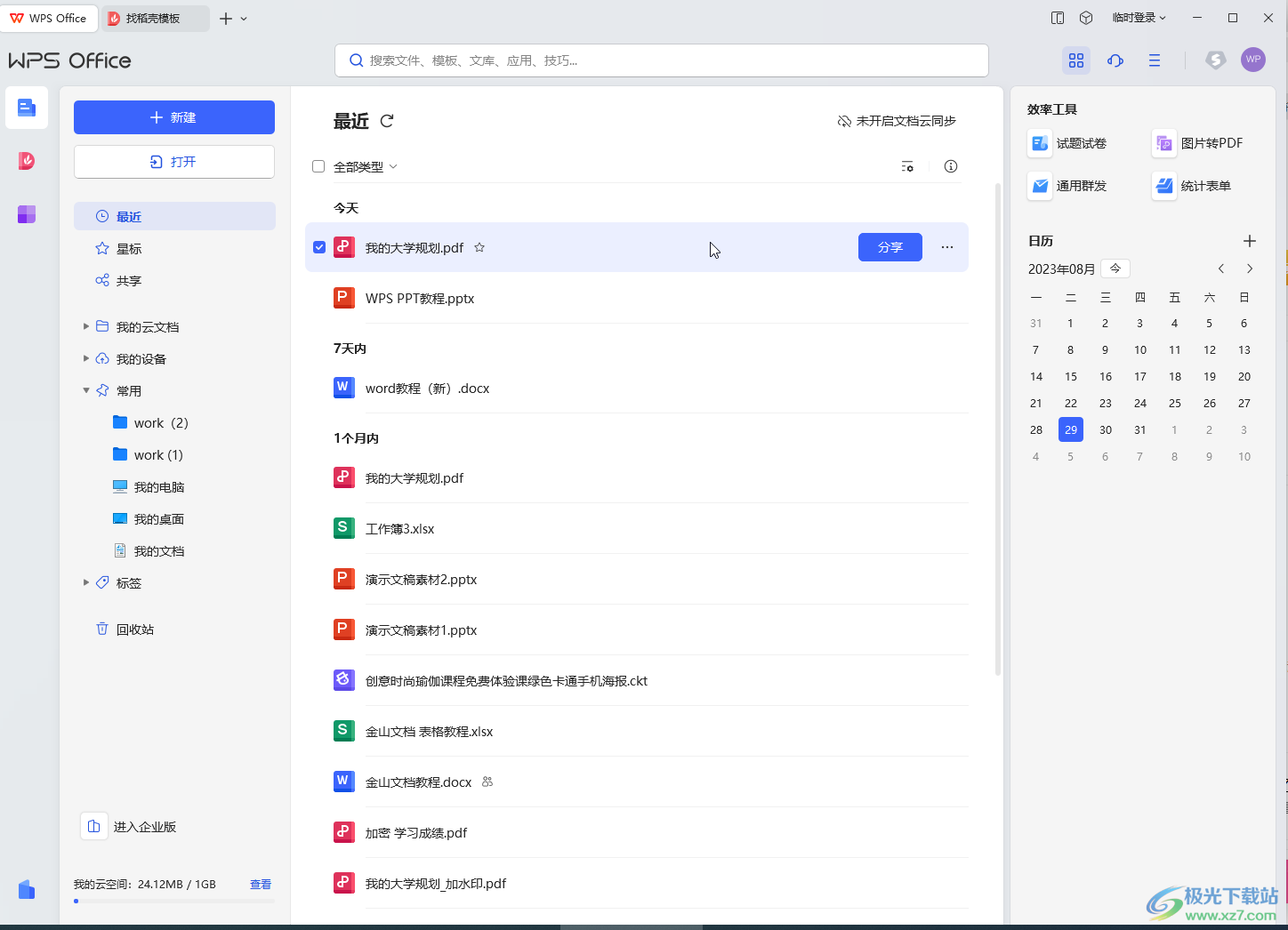
Task: Focus the search files input field
Action: pyautogui.click(x=662, y=60)
